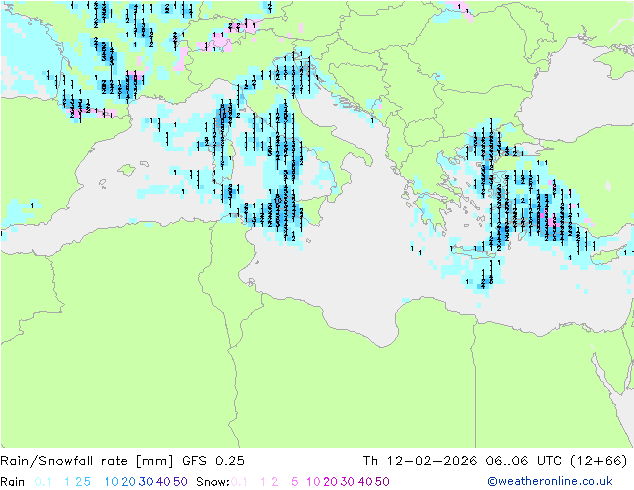Select Snow legend value 20
The height and width of the screenshot is (490, 634).
pyautogui.click(x=330, y=482)
